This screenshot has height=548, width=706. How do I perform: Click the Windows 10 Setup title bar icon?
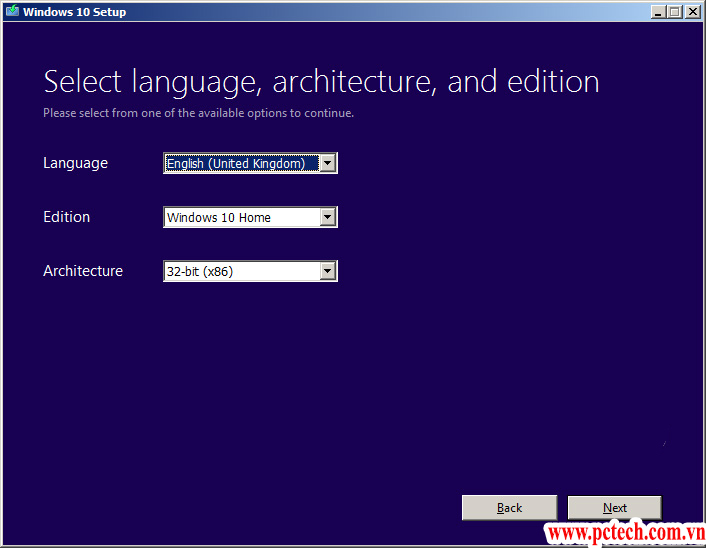[x=13, y=12]
